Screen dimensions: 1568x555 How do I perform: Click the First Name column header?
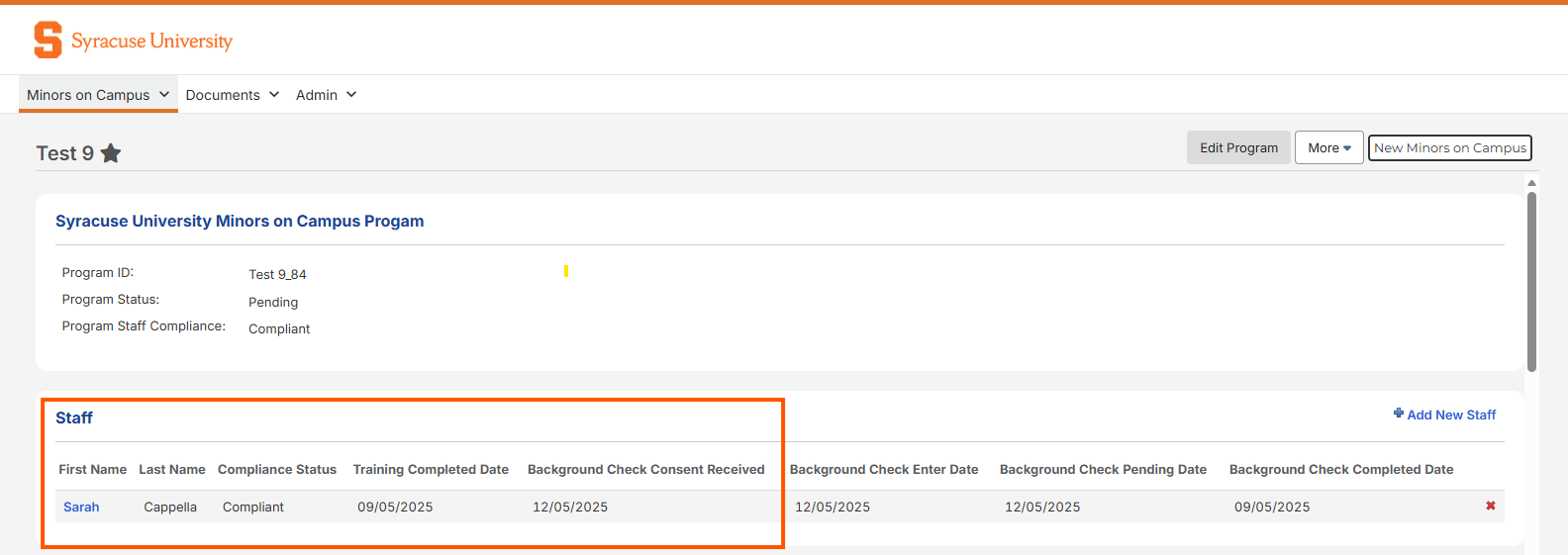(92, 470)
